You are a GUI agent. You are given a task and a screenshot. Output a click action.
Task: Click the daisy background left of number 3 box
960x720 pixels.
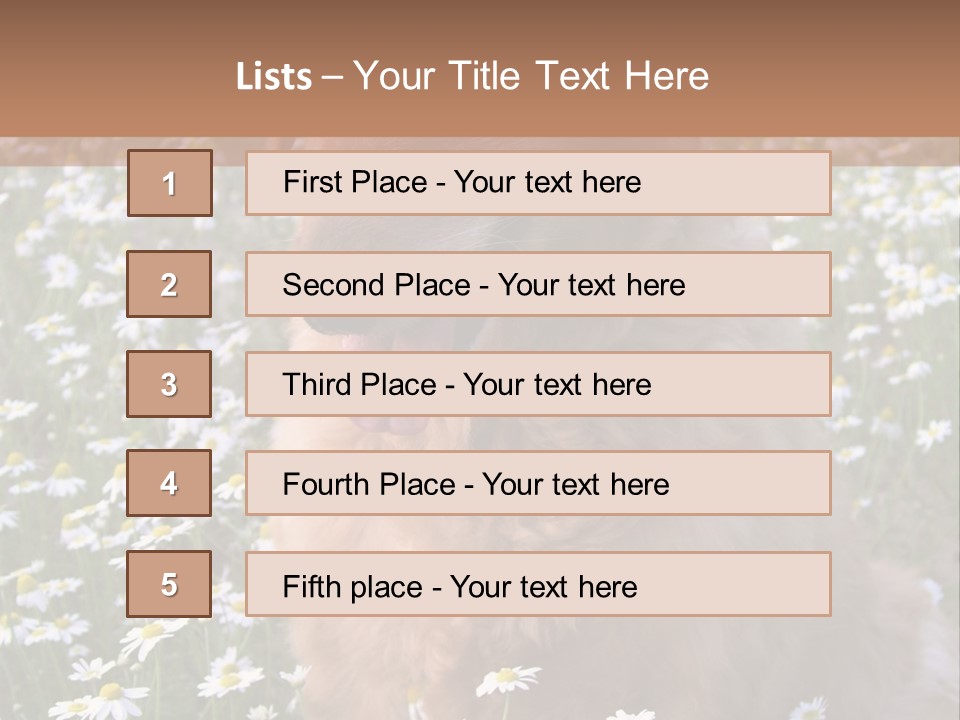[60, 385]
